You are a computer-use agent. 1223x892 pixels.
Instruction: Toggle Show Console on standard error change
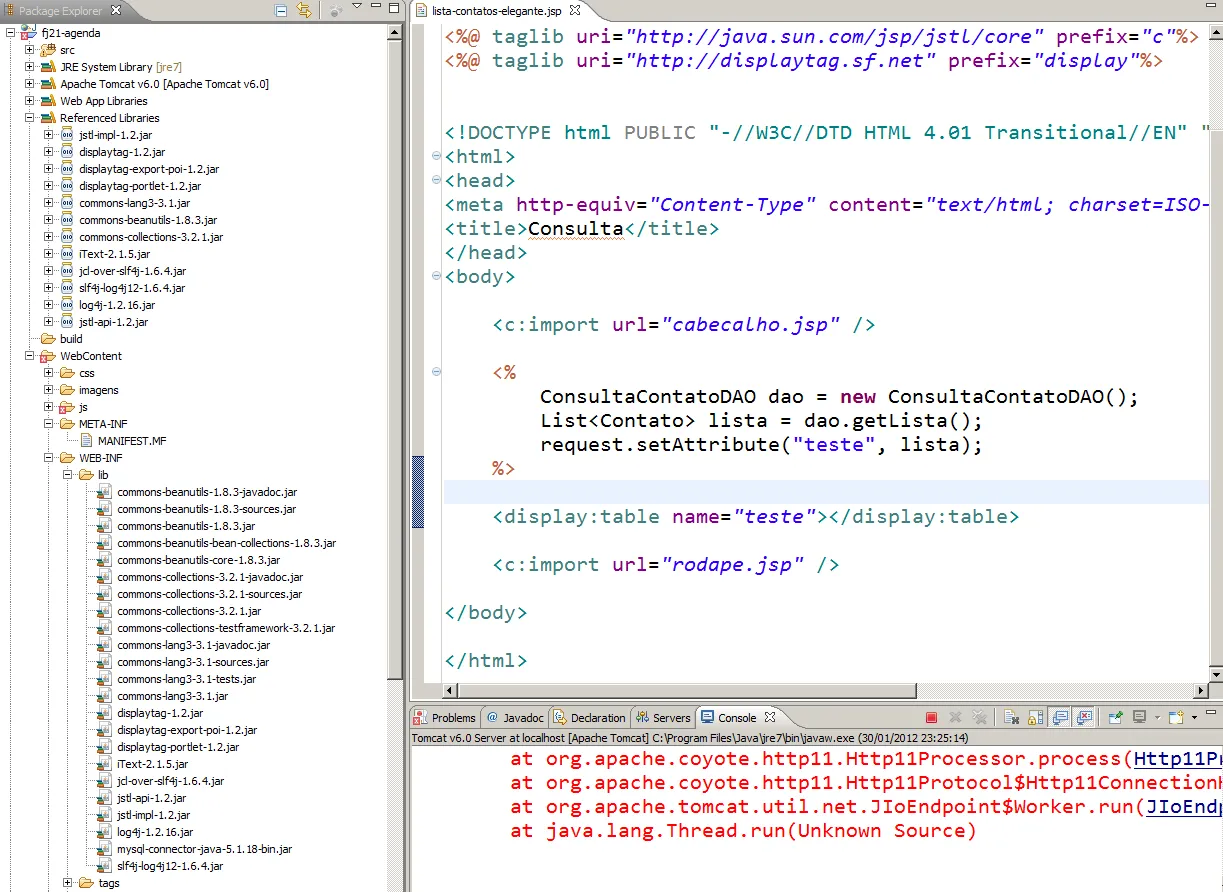click(1083, 717)
